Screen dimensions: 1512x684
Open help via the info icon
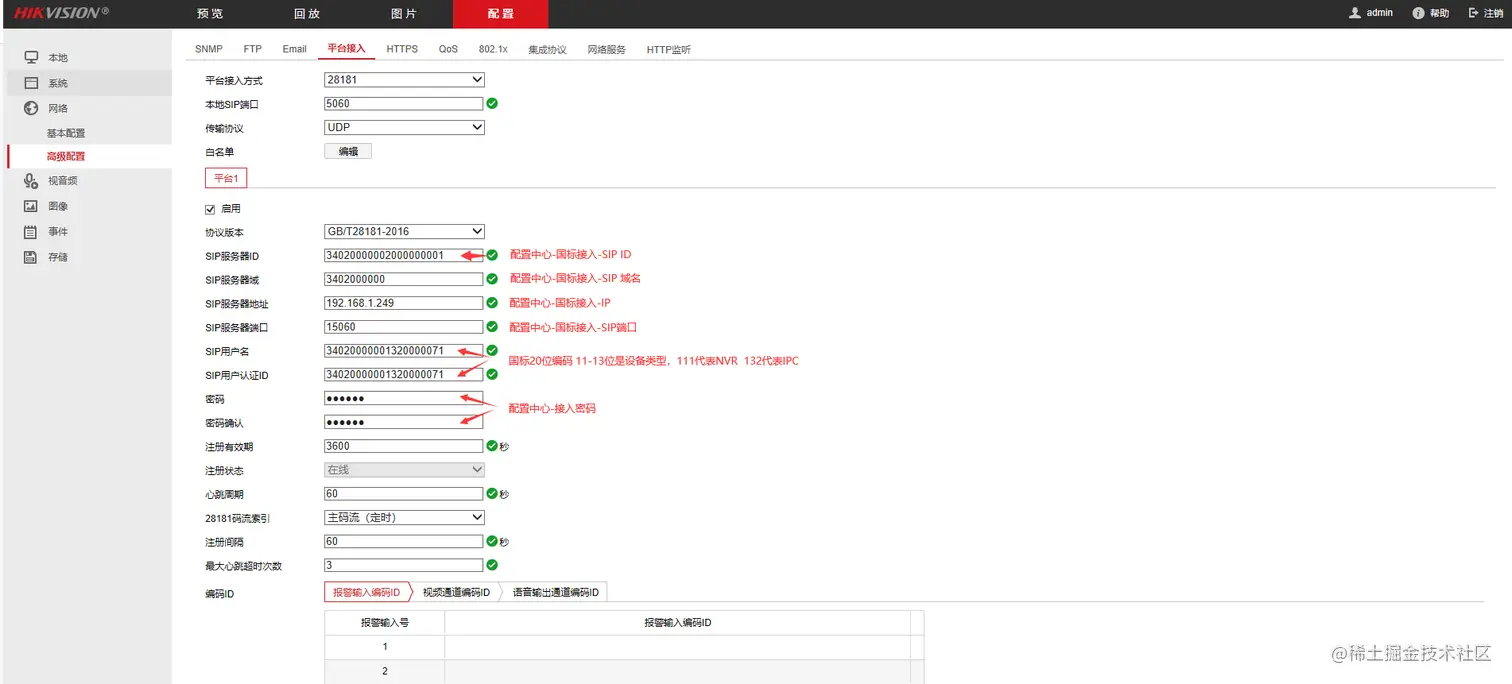coord(1418,13)
